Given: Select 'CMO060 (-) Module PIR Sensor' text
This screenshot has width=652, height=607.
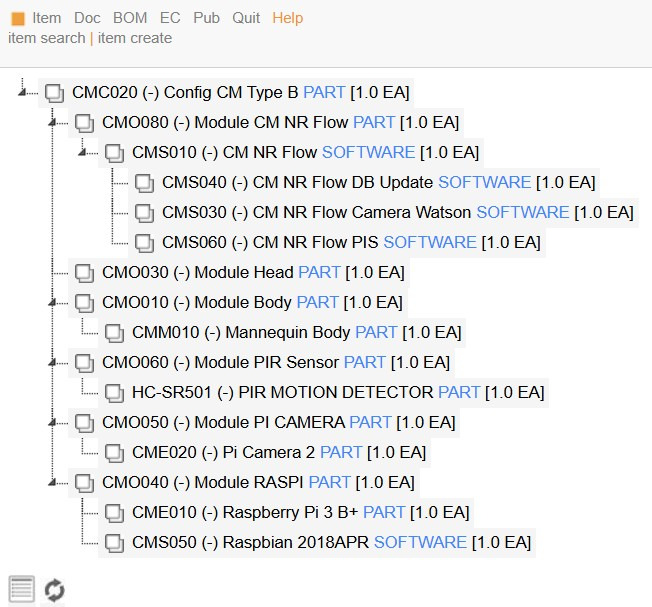Looking at the screenshot, I should click(220, 362).
